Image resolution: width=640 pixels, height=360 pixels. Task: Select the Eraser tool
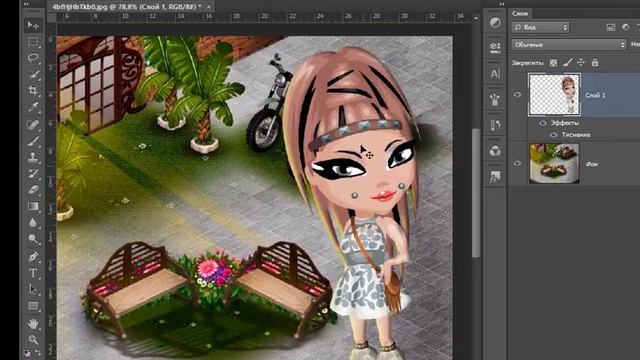[33, 190]
